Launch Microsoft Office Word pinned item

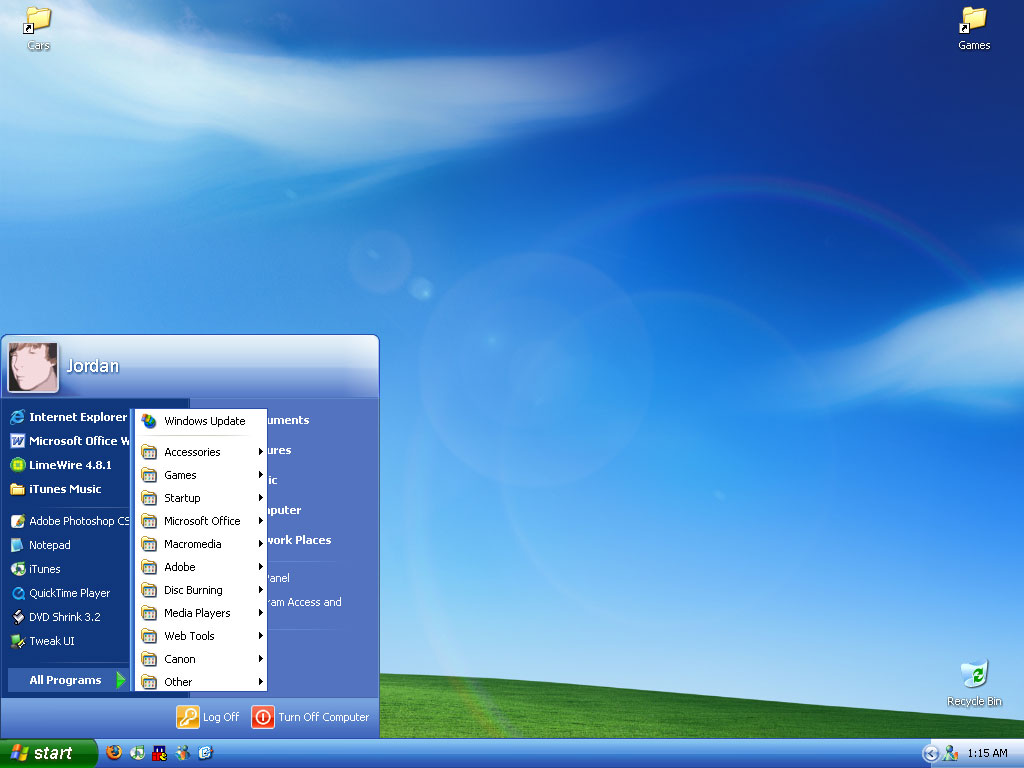(x=69, y=441)
